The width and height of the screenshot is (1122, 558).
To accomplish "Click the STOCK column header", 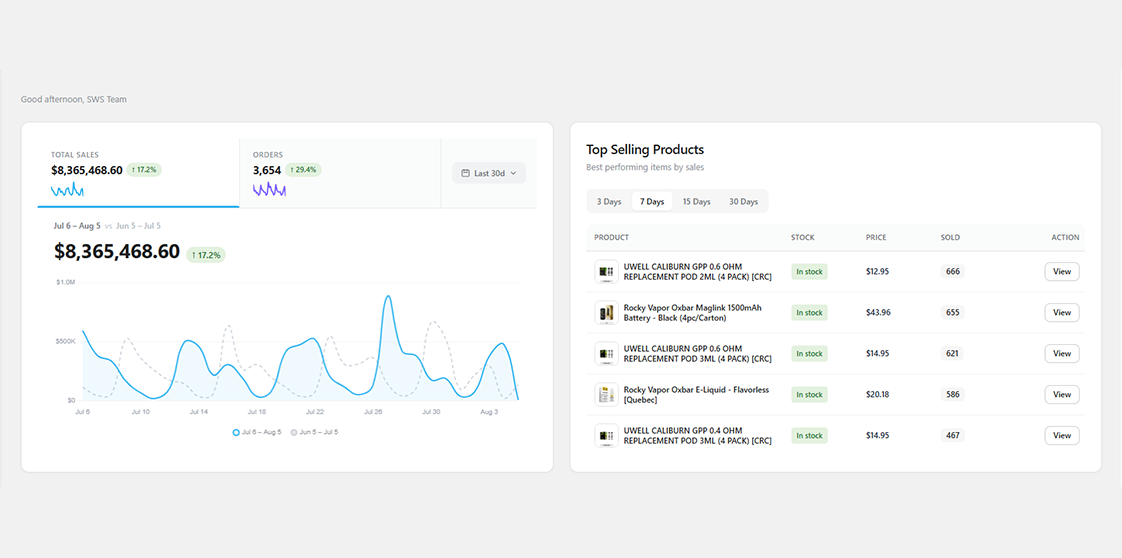I will click(x=803, y=238).
